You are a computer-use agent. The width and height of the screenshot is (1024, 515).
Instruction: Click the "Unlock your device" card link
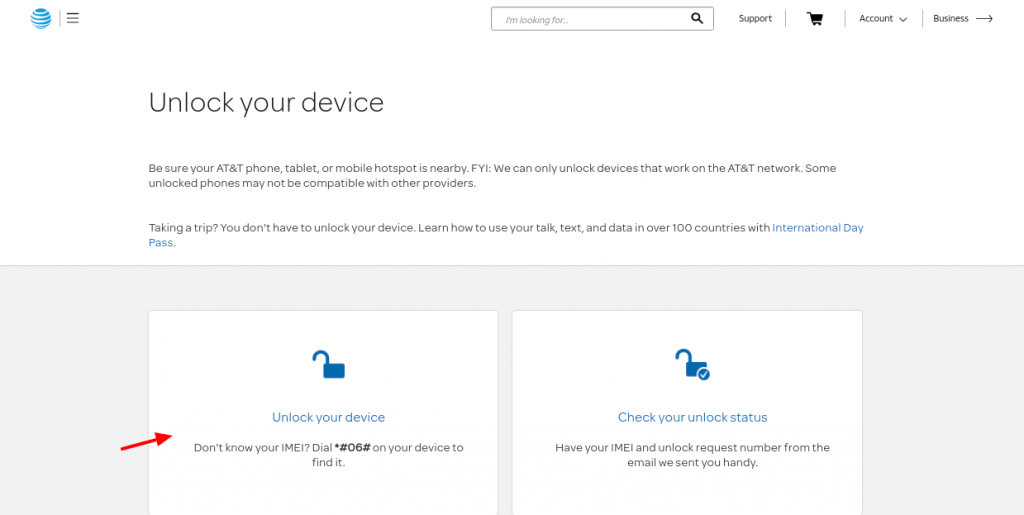328,417
